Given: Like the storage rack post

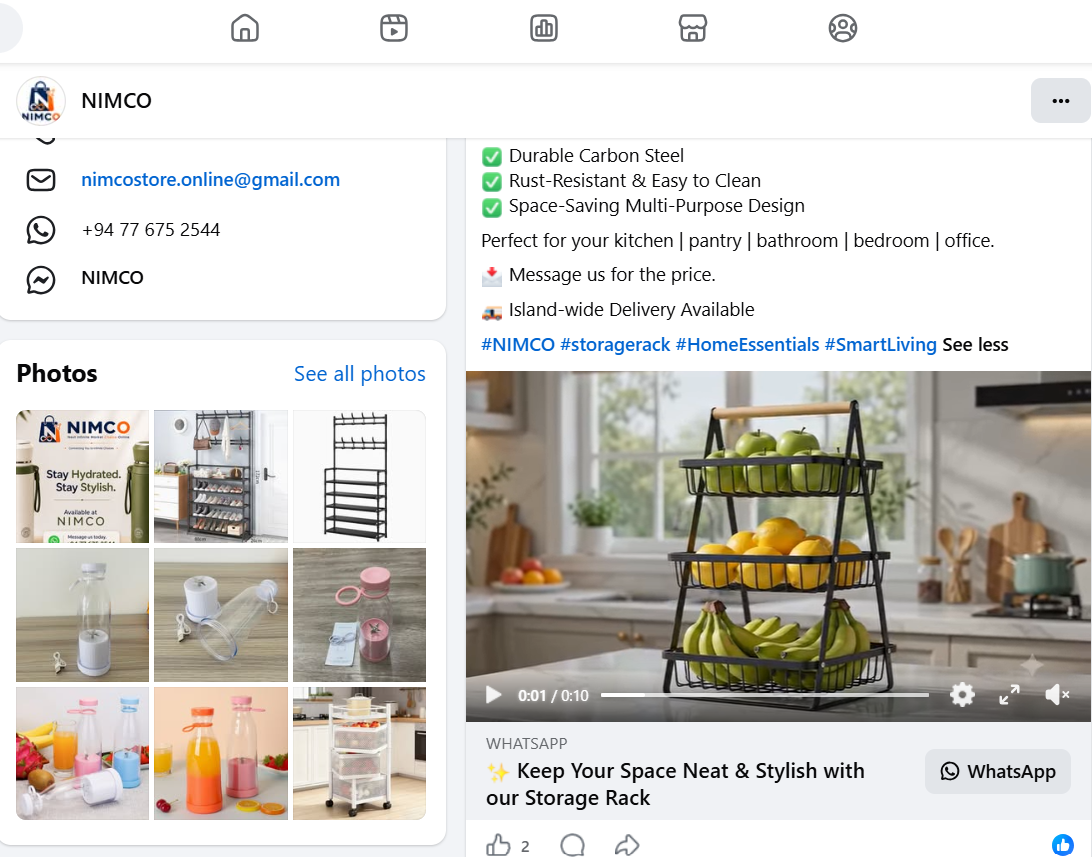Looking at the screenshot, I should click(499, 845).
